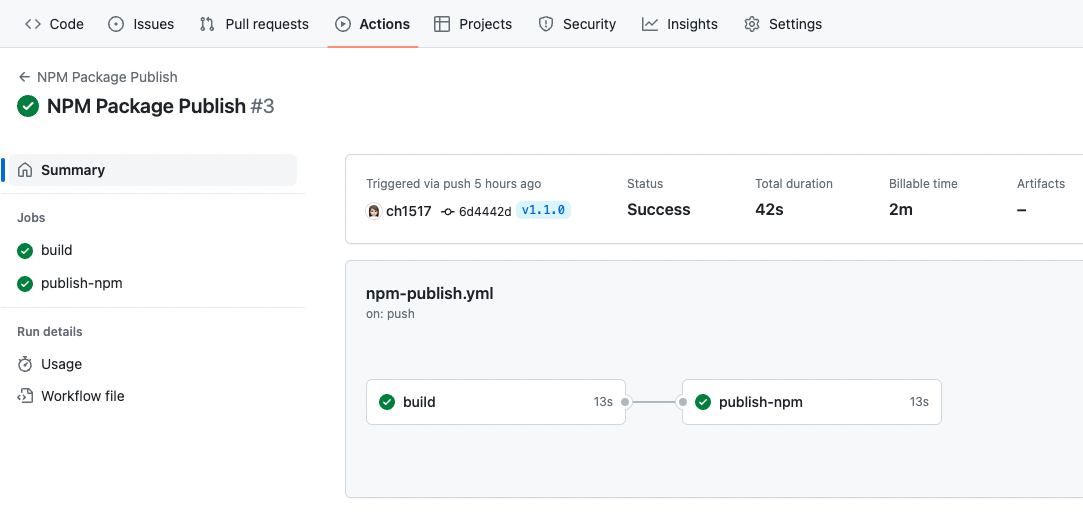Open commit 6d4442d
The width and height of the screenshot is (1083, 531).
pos(485,211)
